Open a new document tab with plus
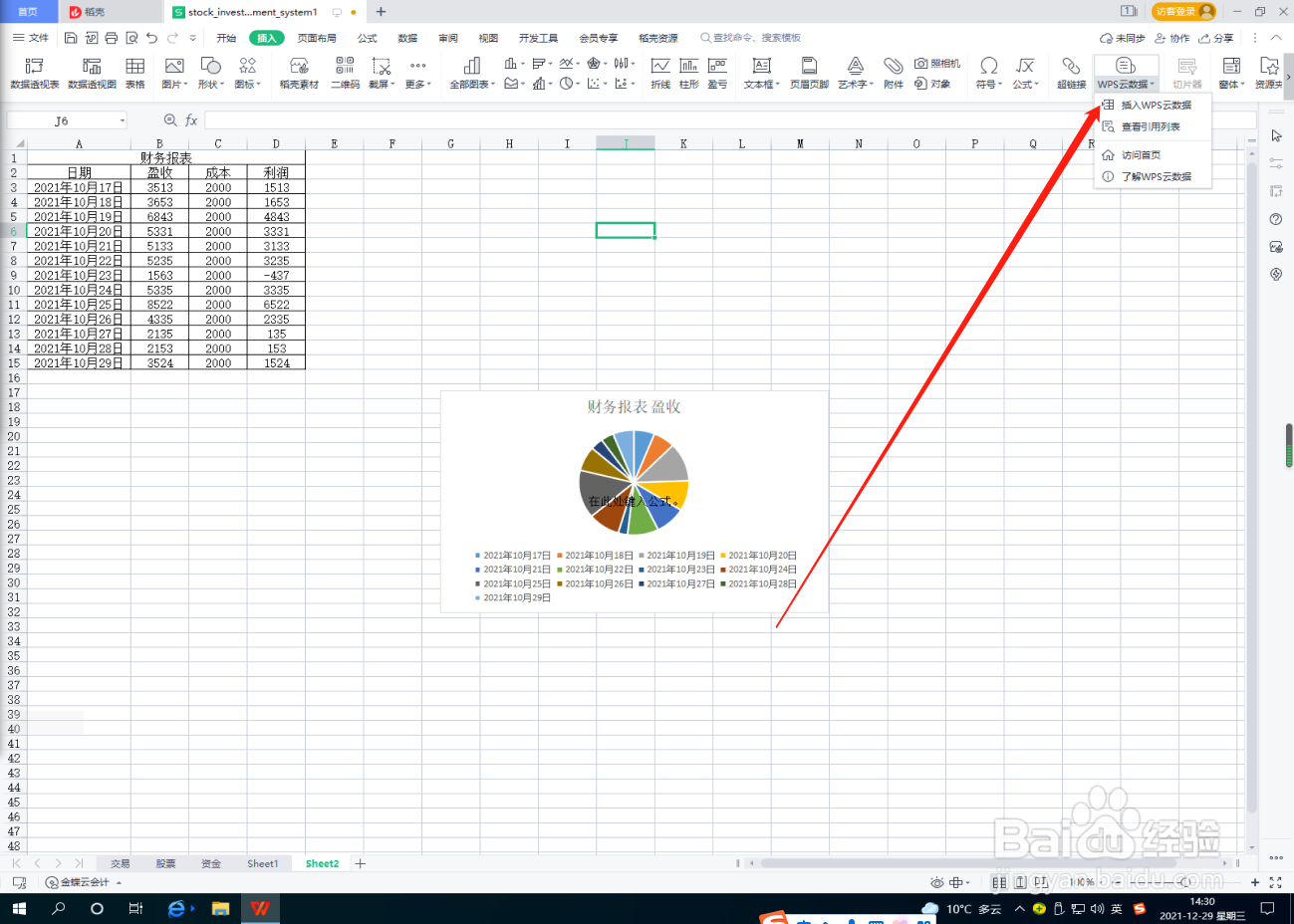 pyautogui.click(x=381, y=12)
